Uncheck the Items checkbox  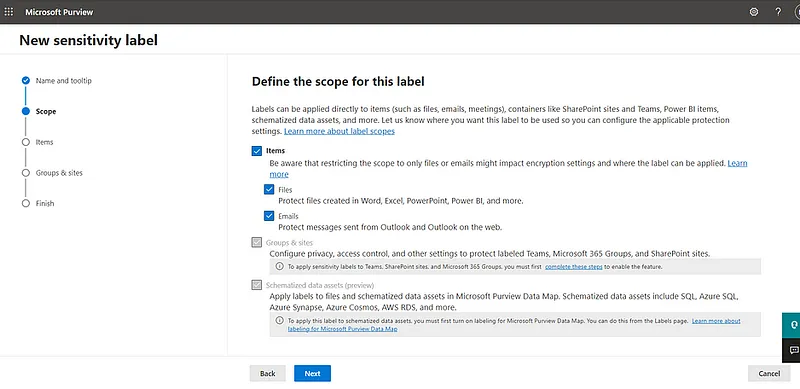[x=257, y=151]
